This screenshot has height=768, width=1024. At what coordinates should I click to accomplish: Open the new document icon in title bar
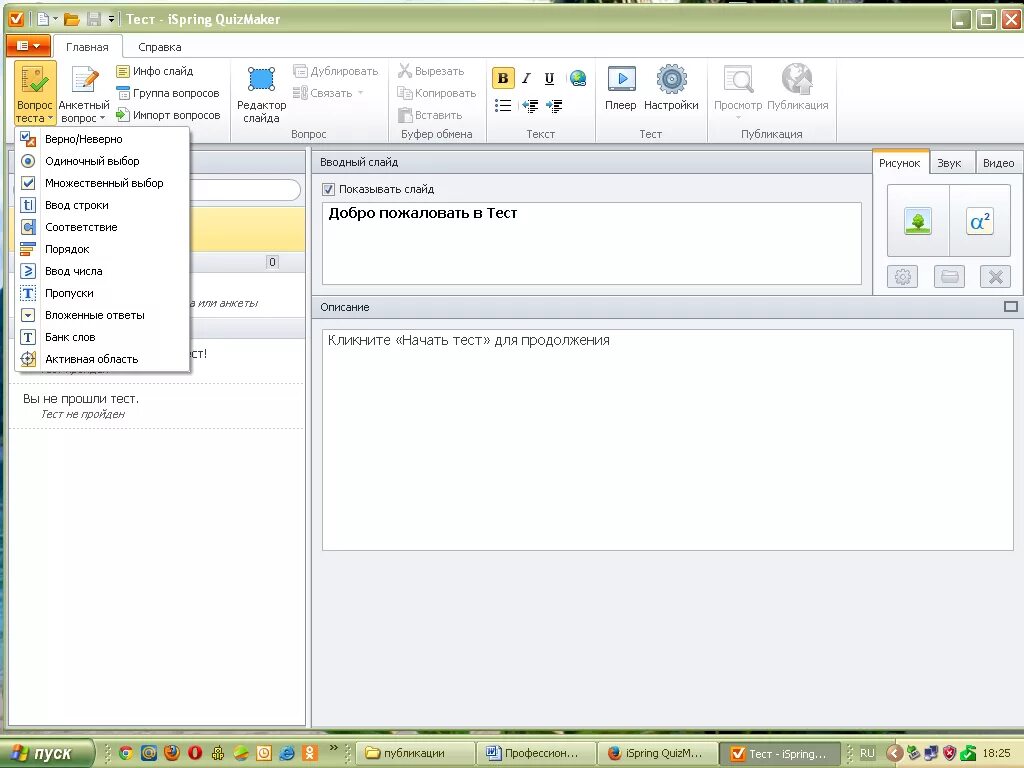click(42, 20)
